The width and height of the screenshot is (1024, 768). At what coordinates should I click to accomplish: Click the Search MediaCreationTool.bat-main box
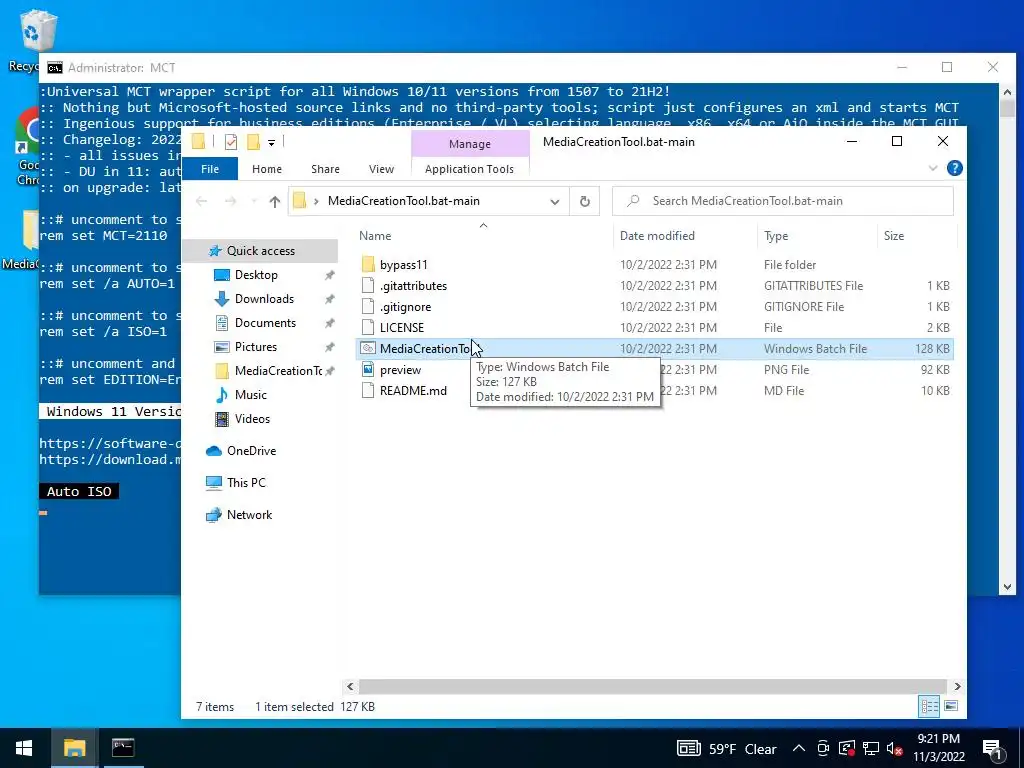782,201
